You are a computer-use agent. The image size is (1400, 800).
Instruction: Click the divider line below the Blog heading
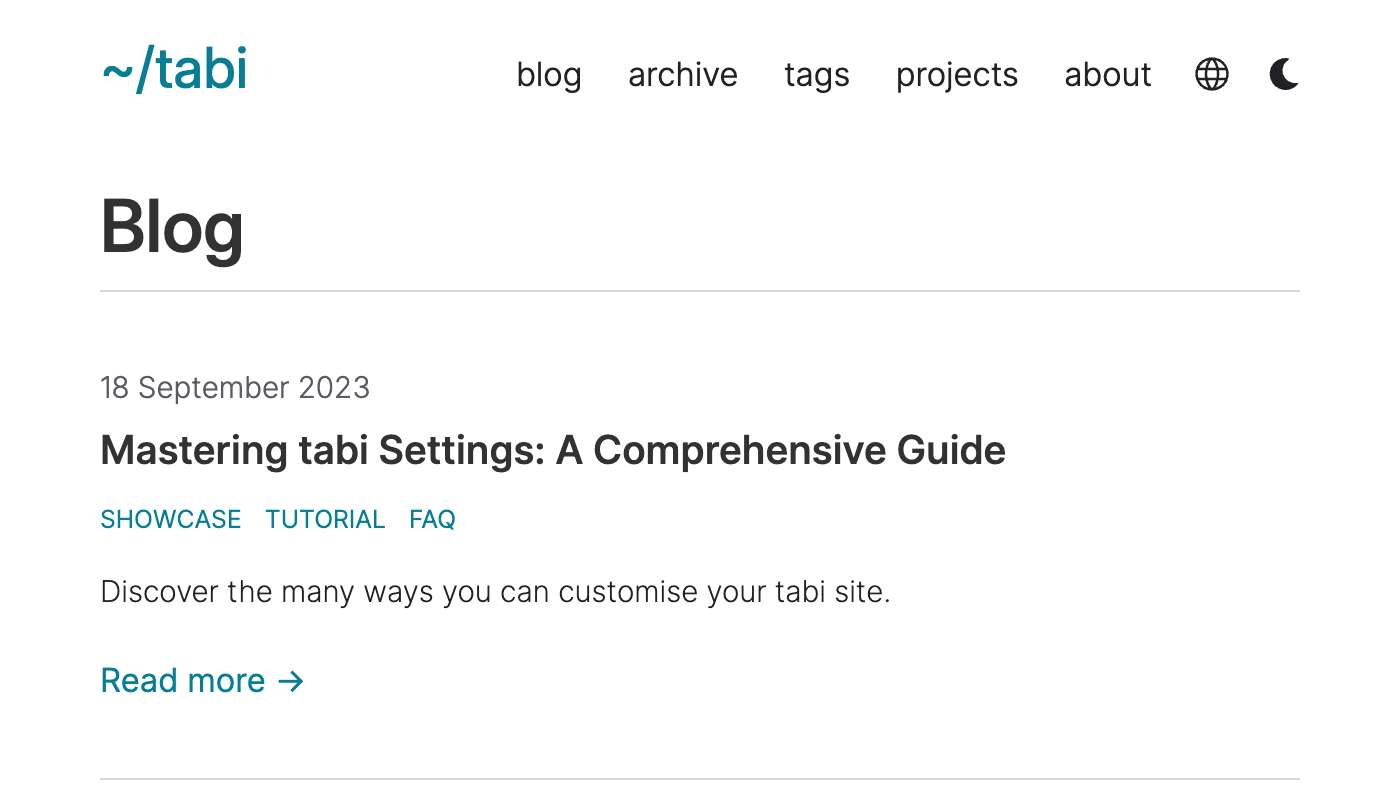[700, 291]
